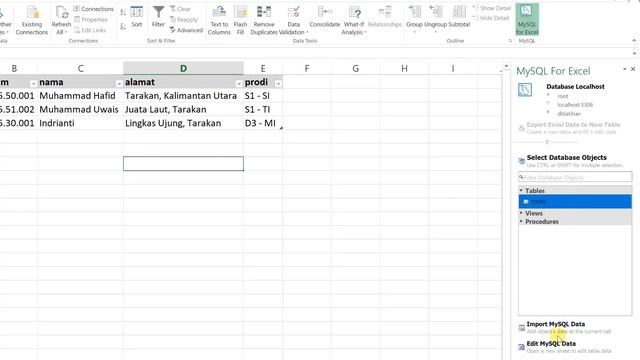The width and height of the screenshot is (640, 360).
Task: Click the Subtotal icon
Action: click(x=459, y=11)
